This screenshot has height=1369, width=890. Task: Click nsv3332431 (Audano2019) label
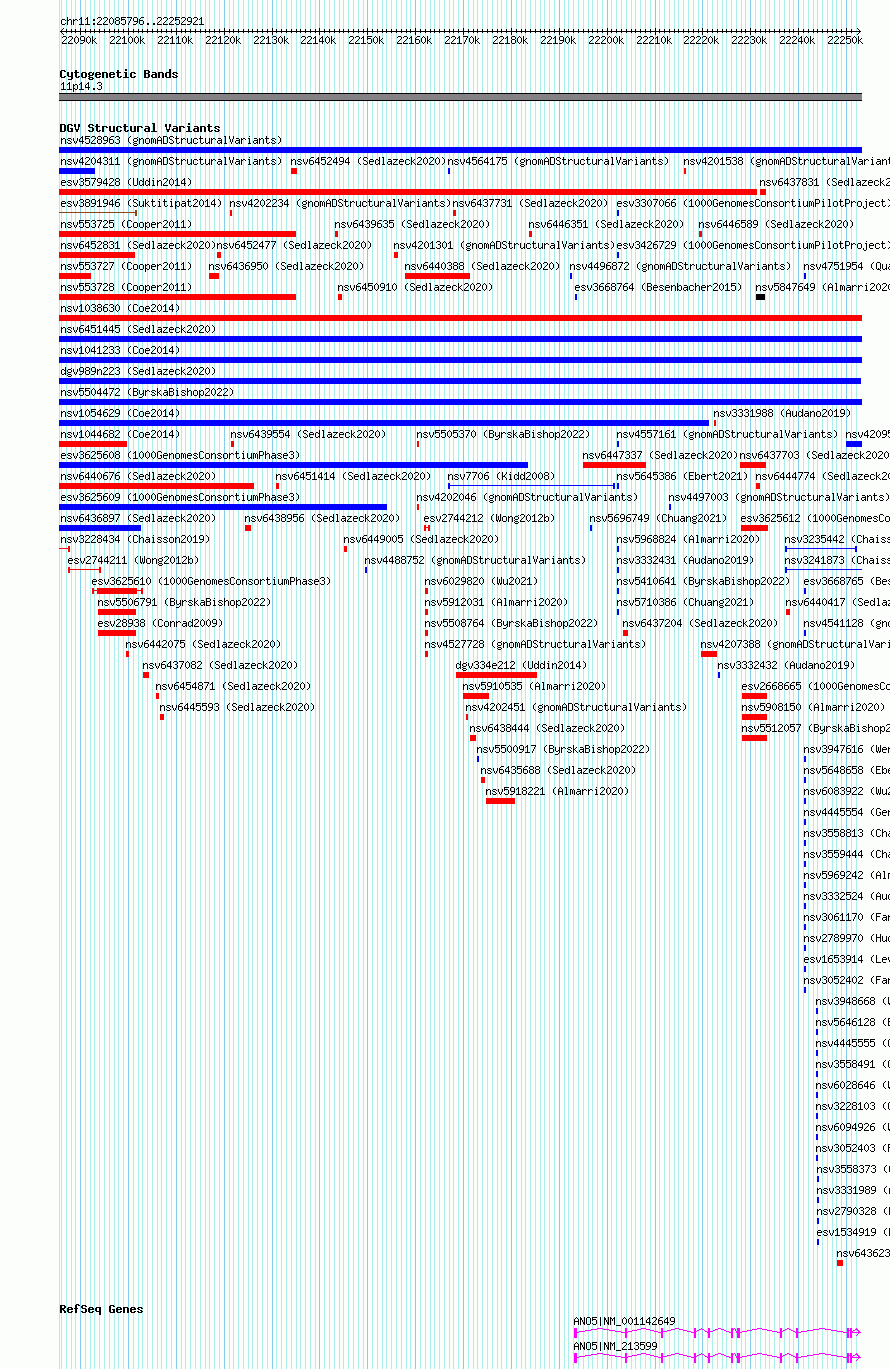(685, 560)
